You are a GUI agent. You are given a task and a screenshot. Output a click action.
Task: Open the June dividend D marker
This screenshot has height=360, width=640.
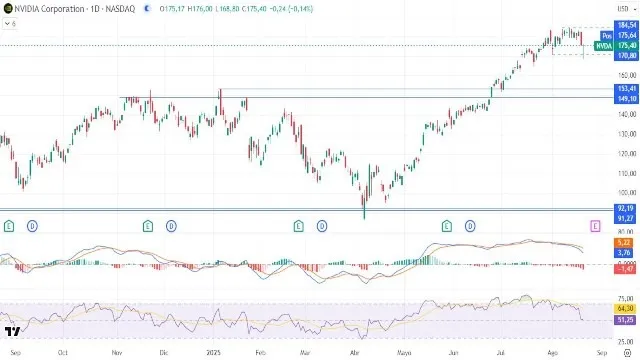470,226
